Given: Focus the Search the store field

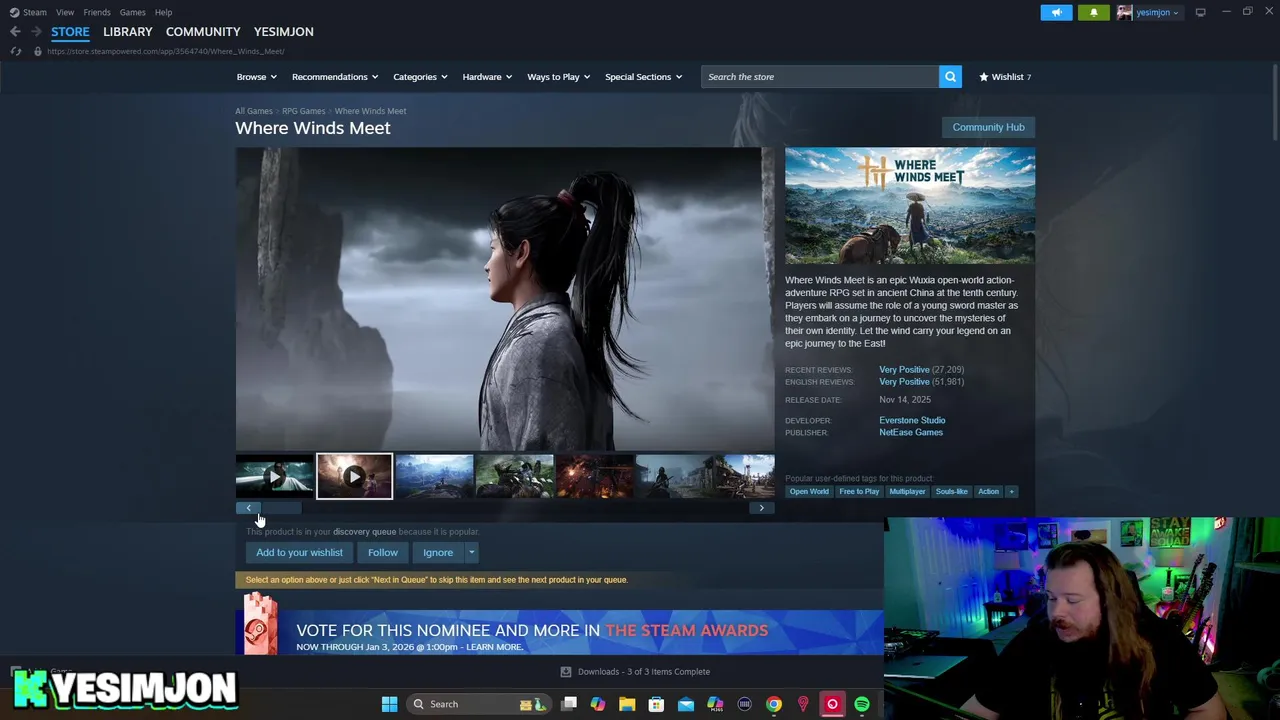Looking at the screenshot, I should (x=820, y=77).
